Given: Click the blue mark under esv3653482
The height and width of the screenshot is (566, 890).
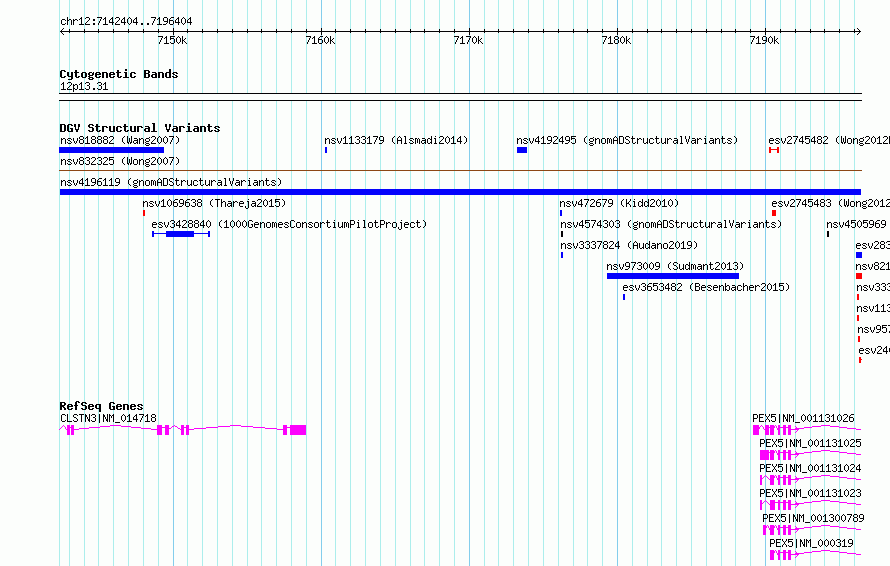Looking at the screenshot, I should pyautogui.click(x=624, y=297).
